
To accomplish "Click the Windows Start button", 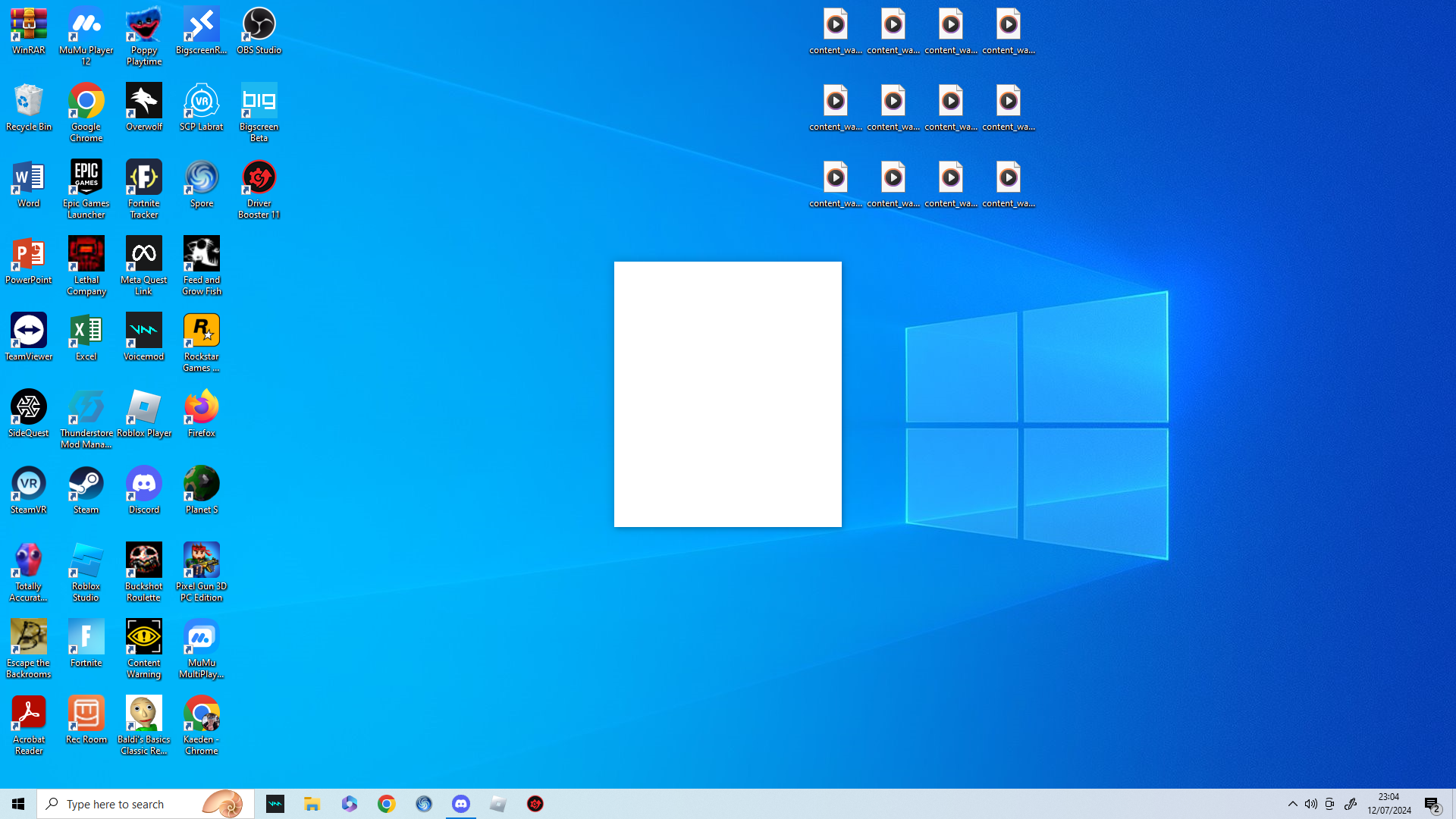I will coord(18,804).
